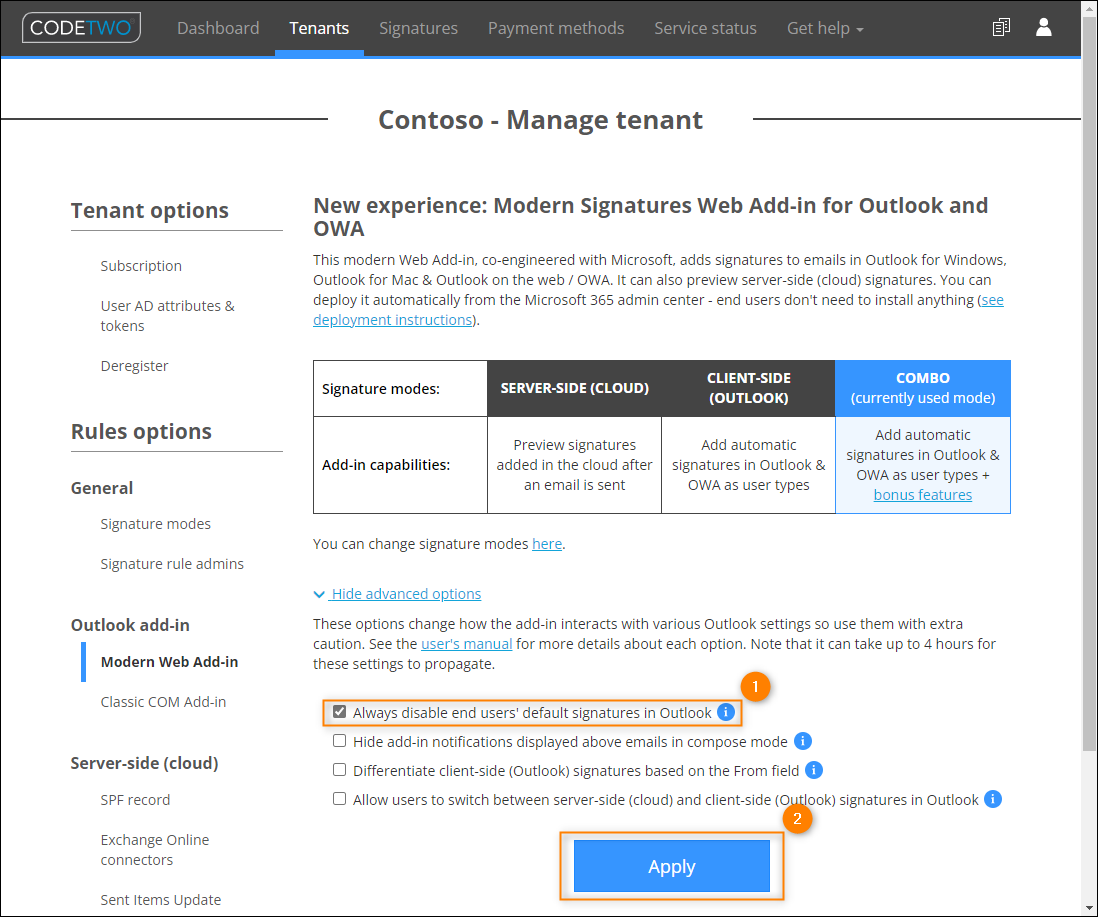
Task: Open User AD attributes & tokens
Action: tap(167, 316)
